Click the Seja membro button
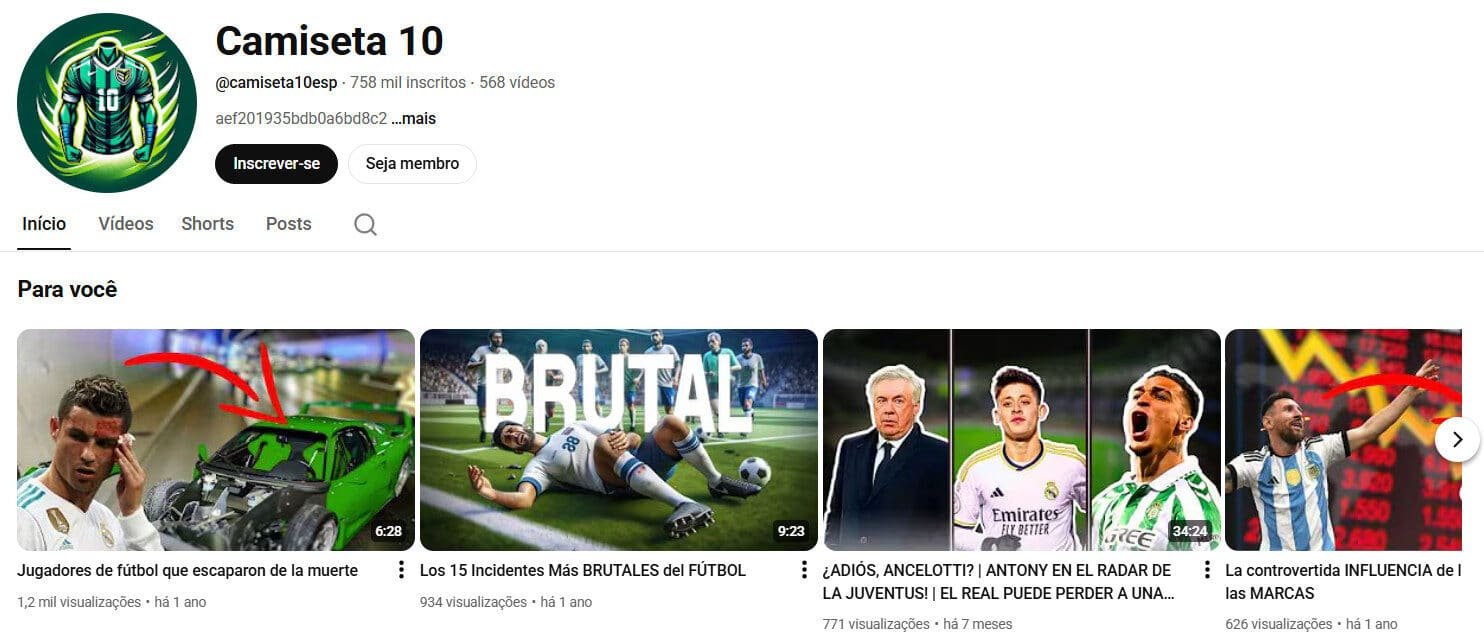The height and width of the screenshot is (640, 1484). (x=412, y=163)
